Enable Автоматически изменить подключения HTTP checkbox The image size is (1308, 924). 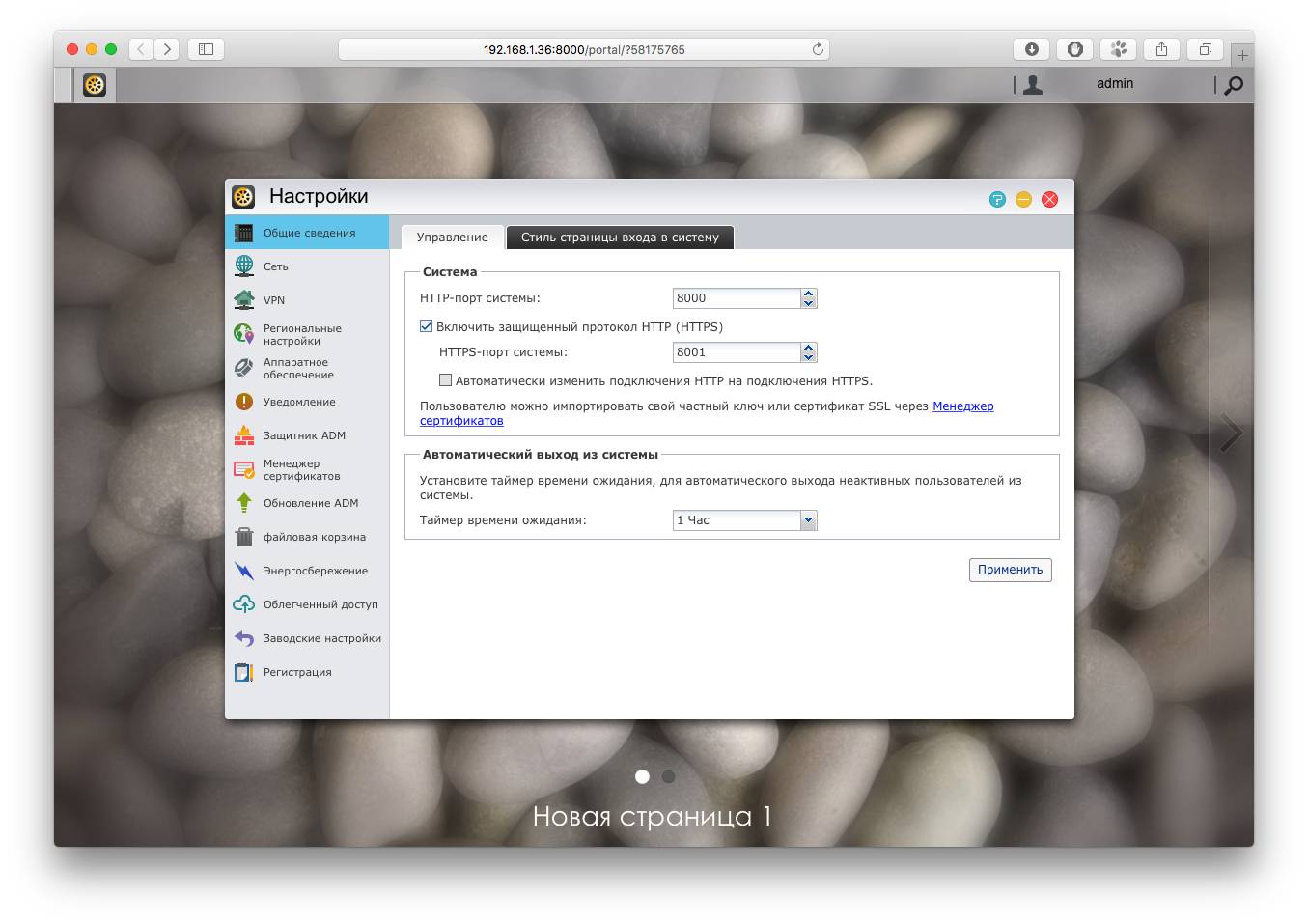[445, 380]
